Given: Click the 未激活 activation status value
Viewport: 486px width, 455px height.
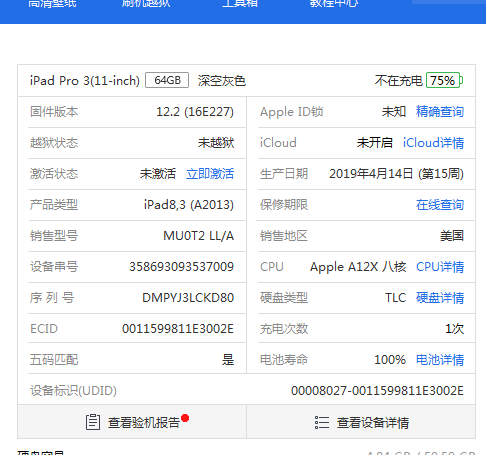Looking at the screenshot, I should 158,174.
